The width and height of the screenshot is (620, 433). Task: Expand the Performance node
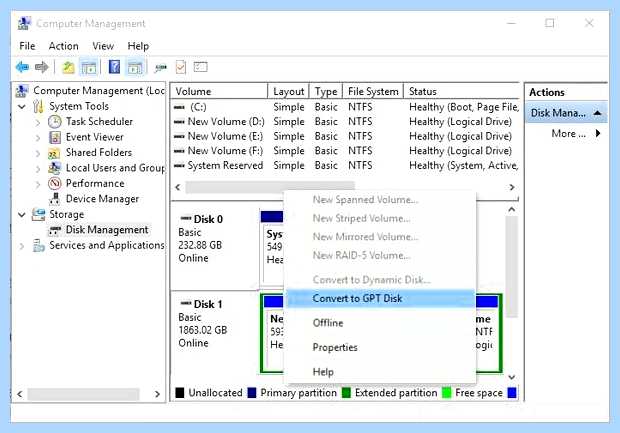coord(38,184)
